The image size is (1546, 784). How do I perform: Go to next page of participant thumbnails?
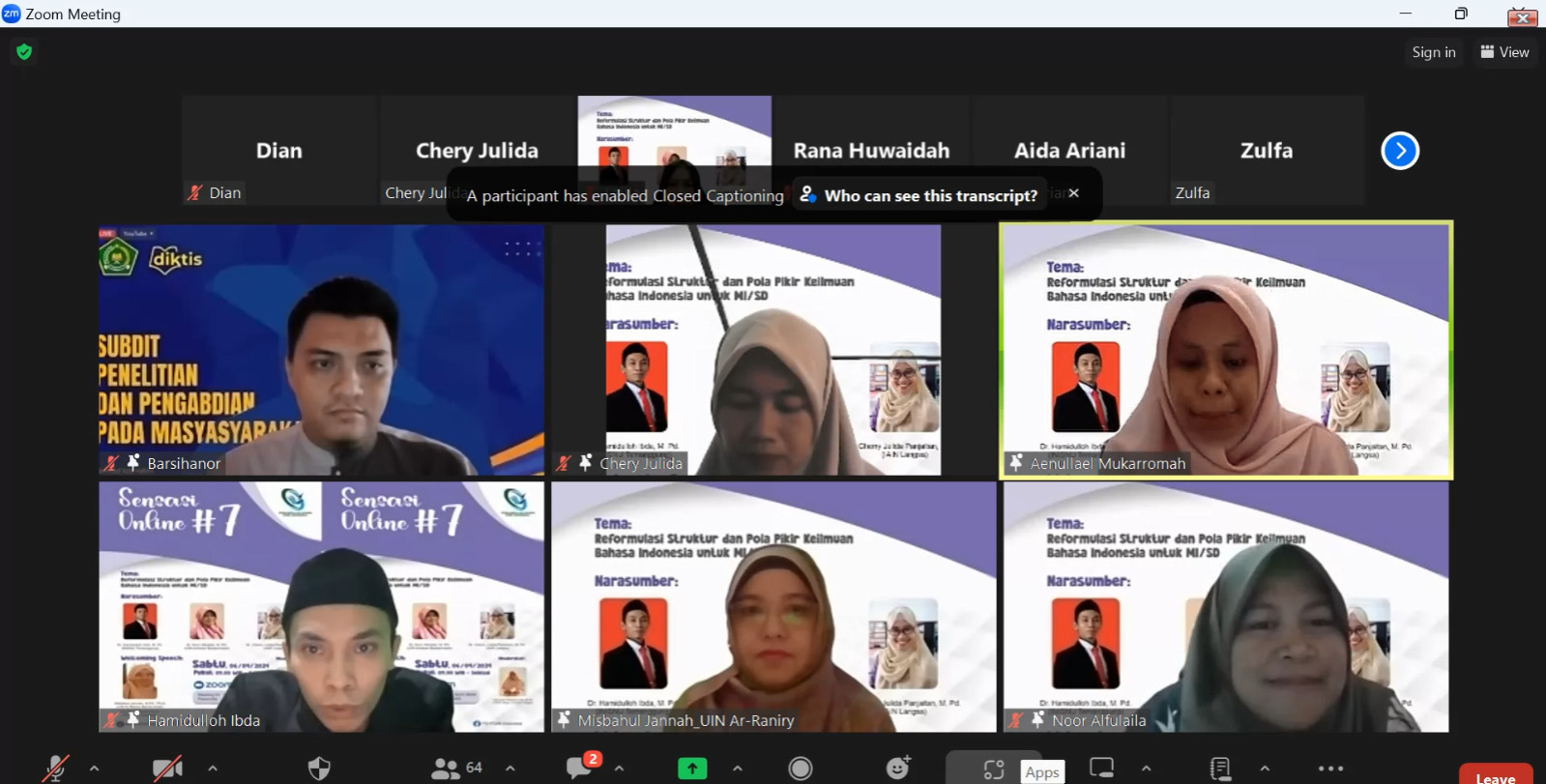click(x=1399, y=151)
